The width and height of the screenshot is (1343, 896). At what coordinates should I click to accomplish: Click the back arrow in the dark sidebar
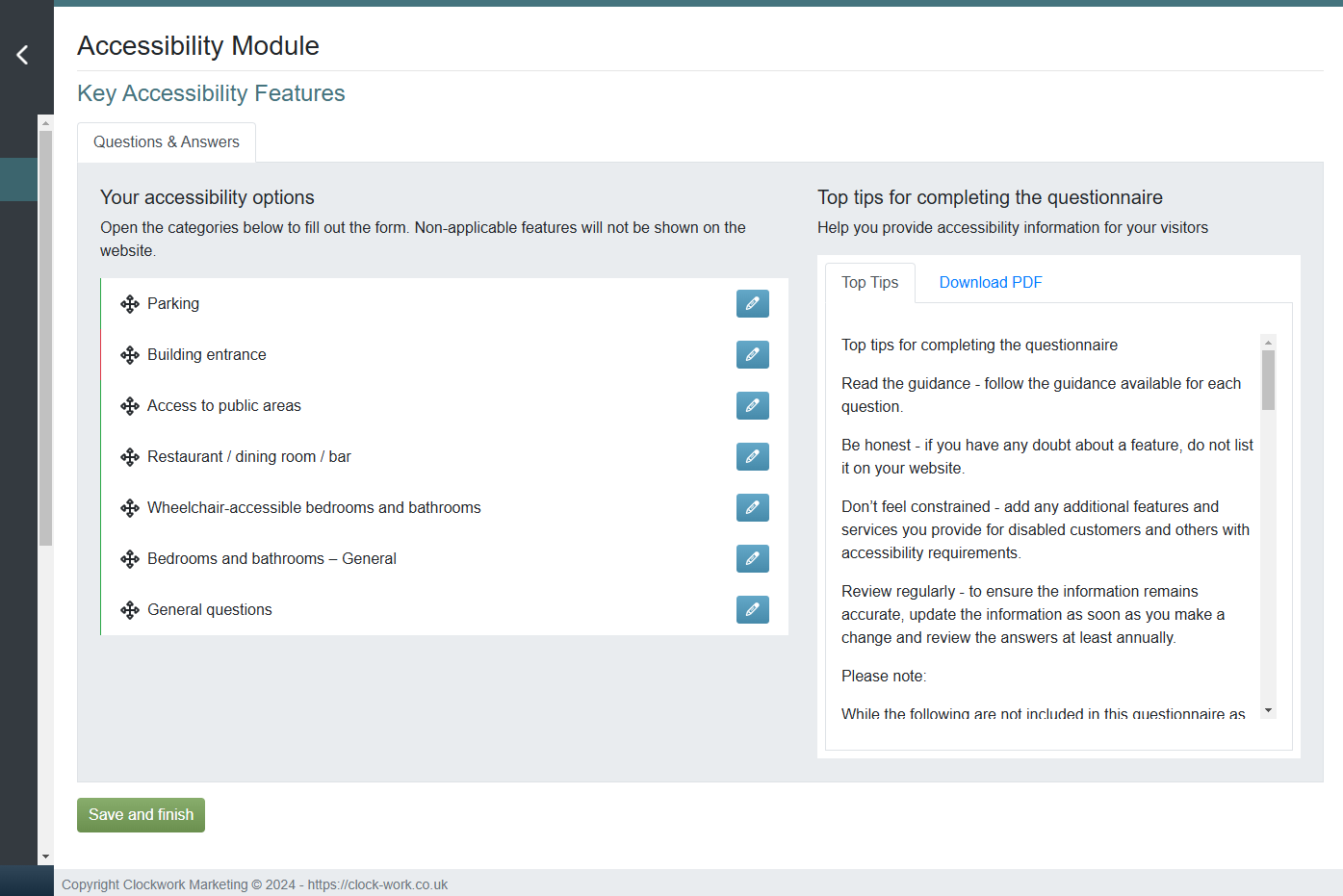[21, 54]
